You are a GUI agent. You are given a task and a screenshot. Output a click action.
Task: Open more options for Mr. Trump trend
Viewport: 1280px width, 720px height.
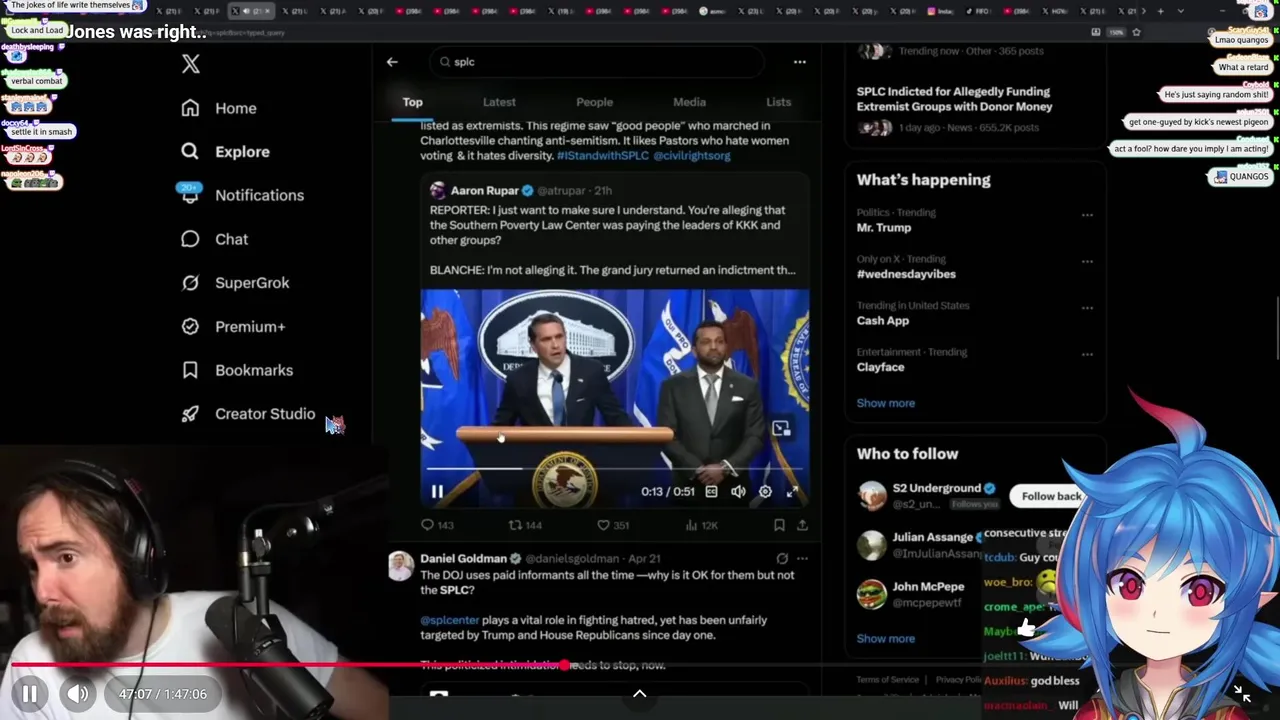point(1087,215)
